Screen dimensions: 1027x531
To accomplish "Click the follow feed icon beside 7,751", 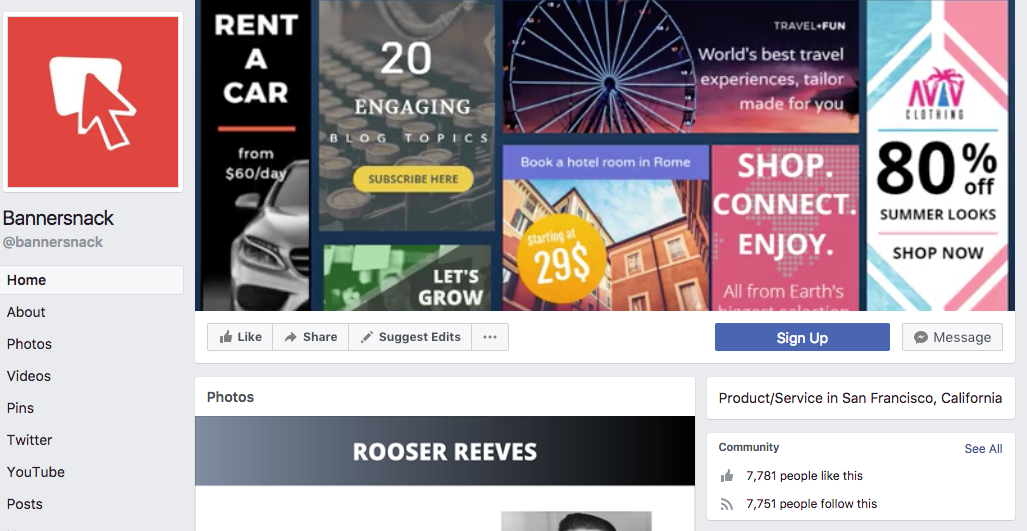I will tap(727, 504).
